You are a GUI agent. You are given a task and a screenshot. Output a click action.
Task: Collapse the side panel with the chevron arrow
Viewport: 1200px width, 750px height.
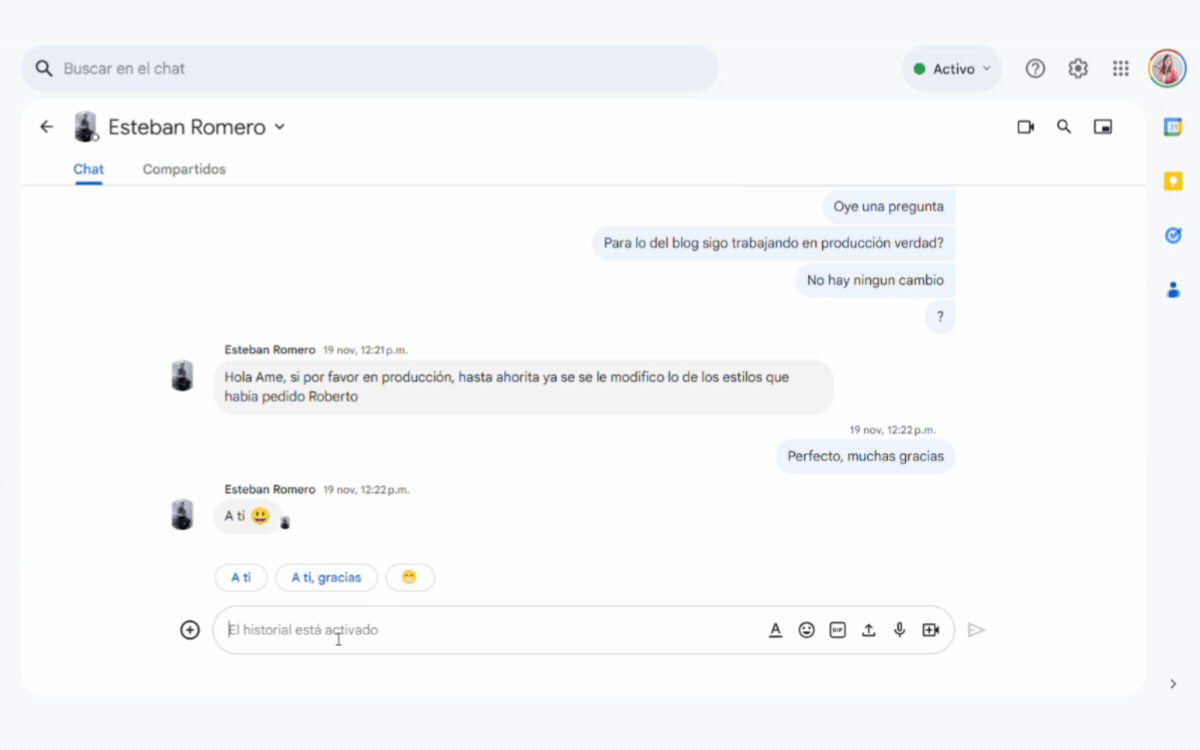(1173, 684)
